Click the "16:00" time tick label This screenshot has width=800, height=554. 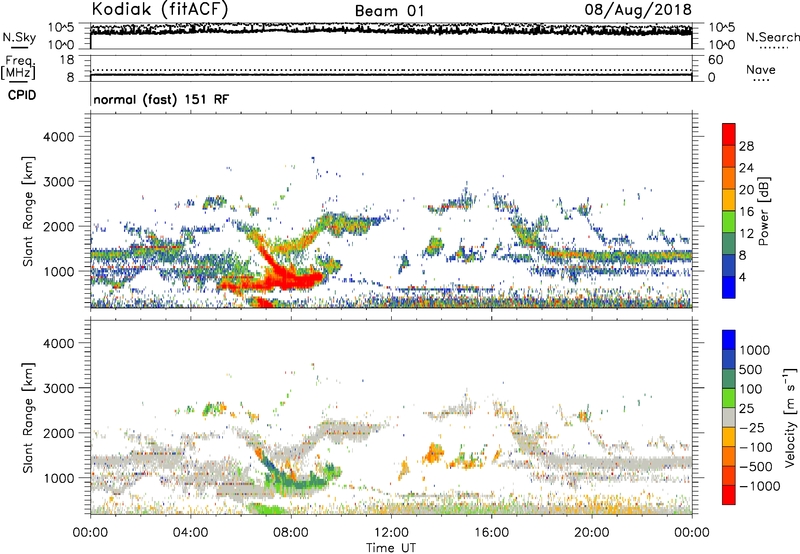coord(491,533)
